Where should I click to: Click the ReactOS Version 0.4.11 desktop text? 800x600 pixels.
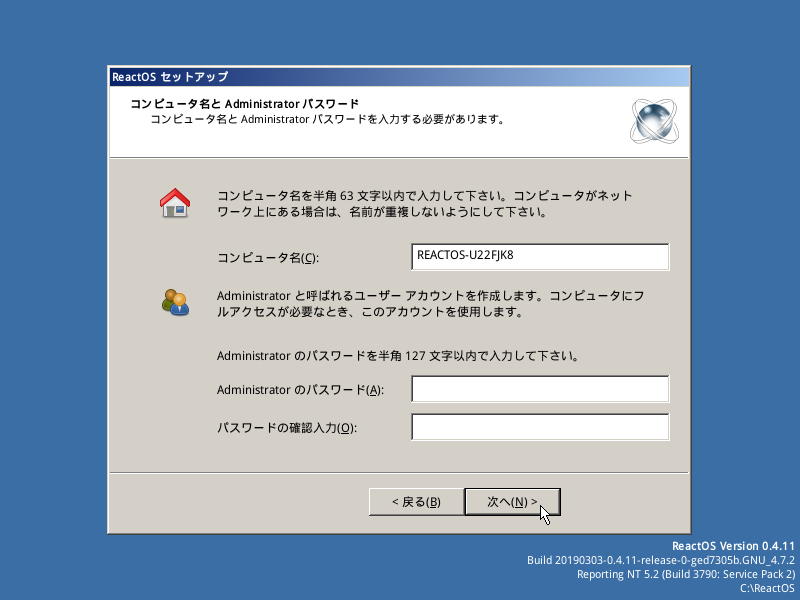733,546
